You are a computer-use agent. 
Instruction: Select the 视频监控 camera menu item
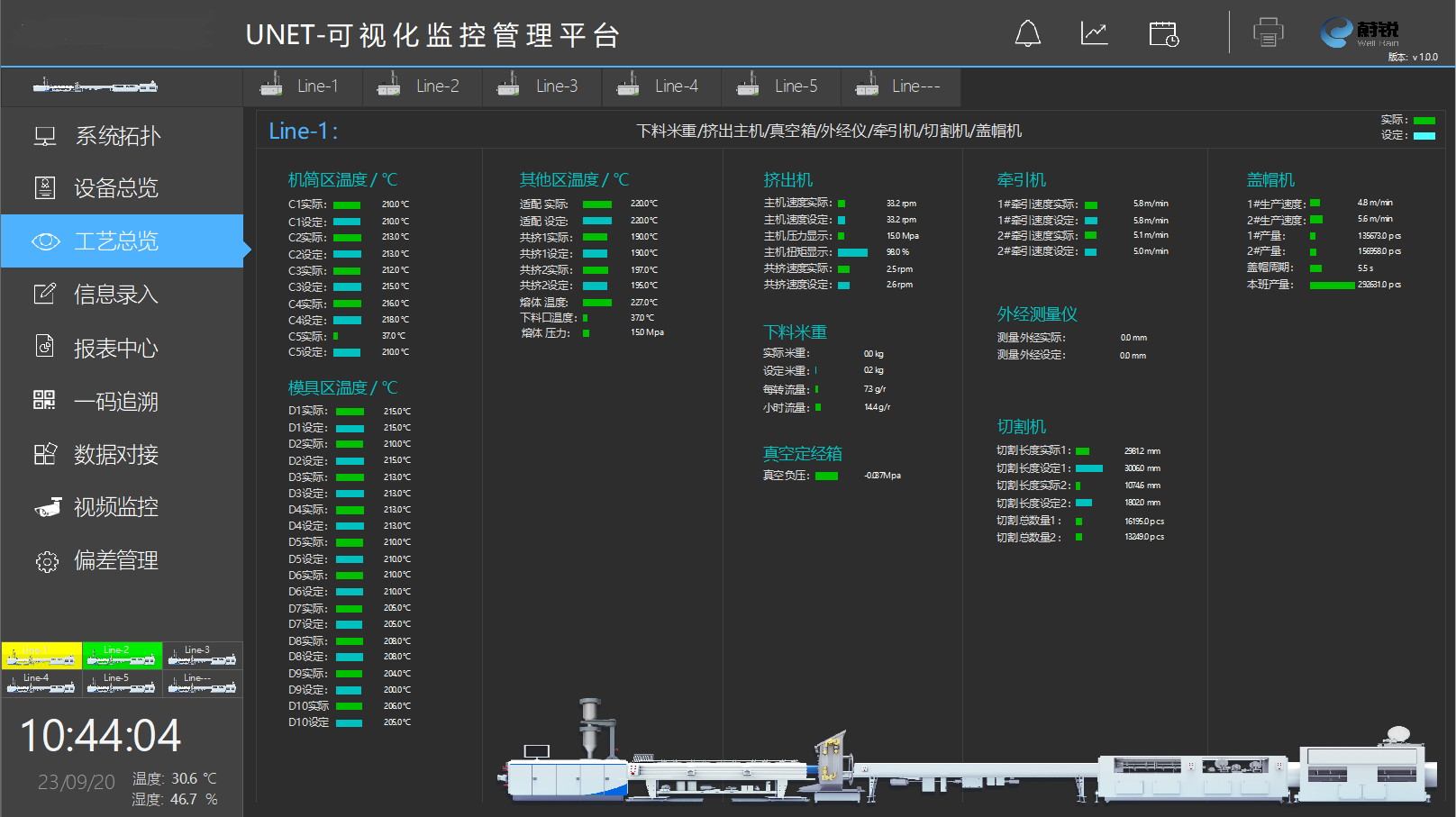tap(115, 507)
